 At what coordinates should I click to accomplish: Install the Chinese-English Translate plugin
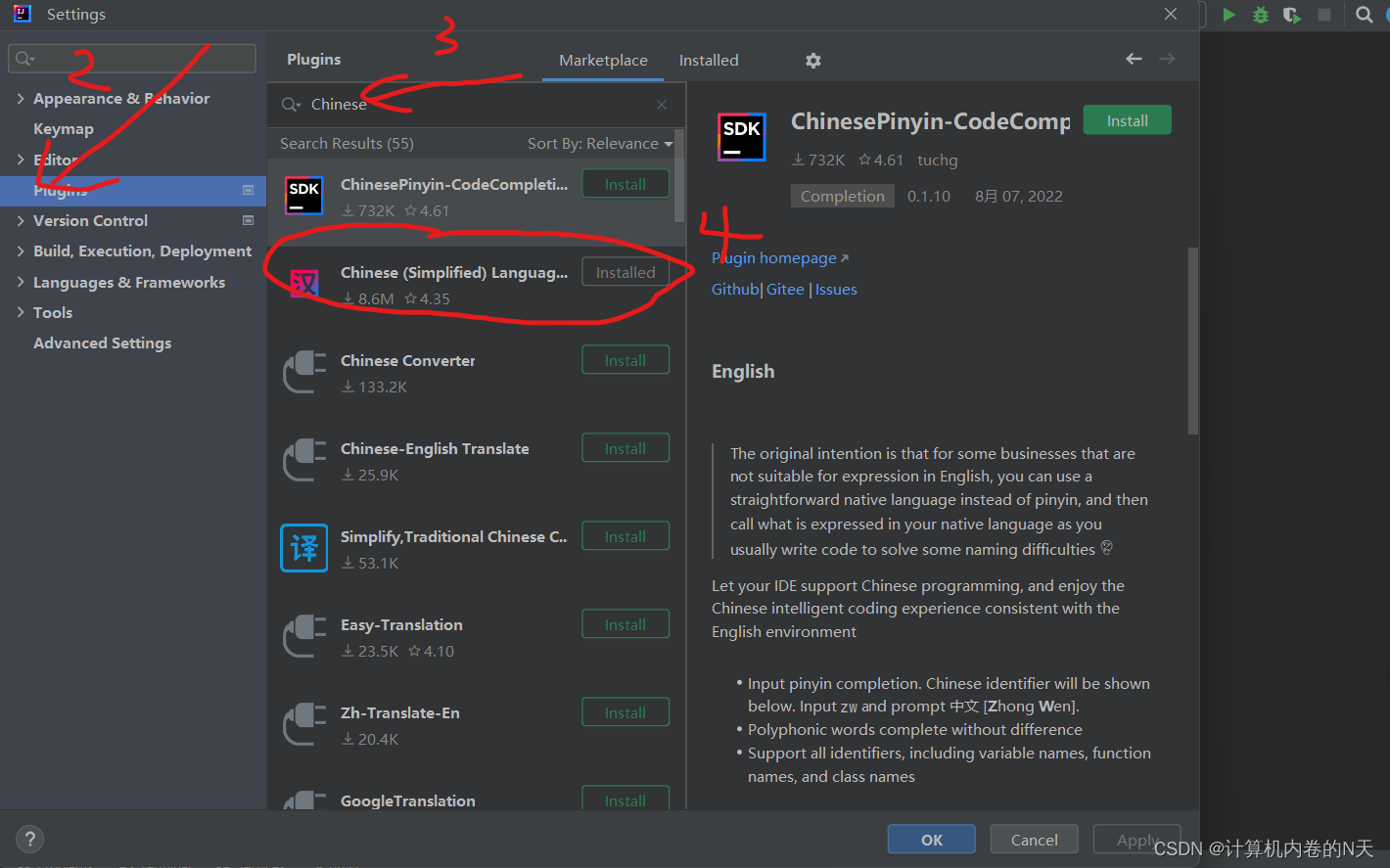[x=625, y=448]
